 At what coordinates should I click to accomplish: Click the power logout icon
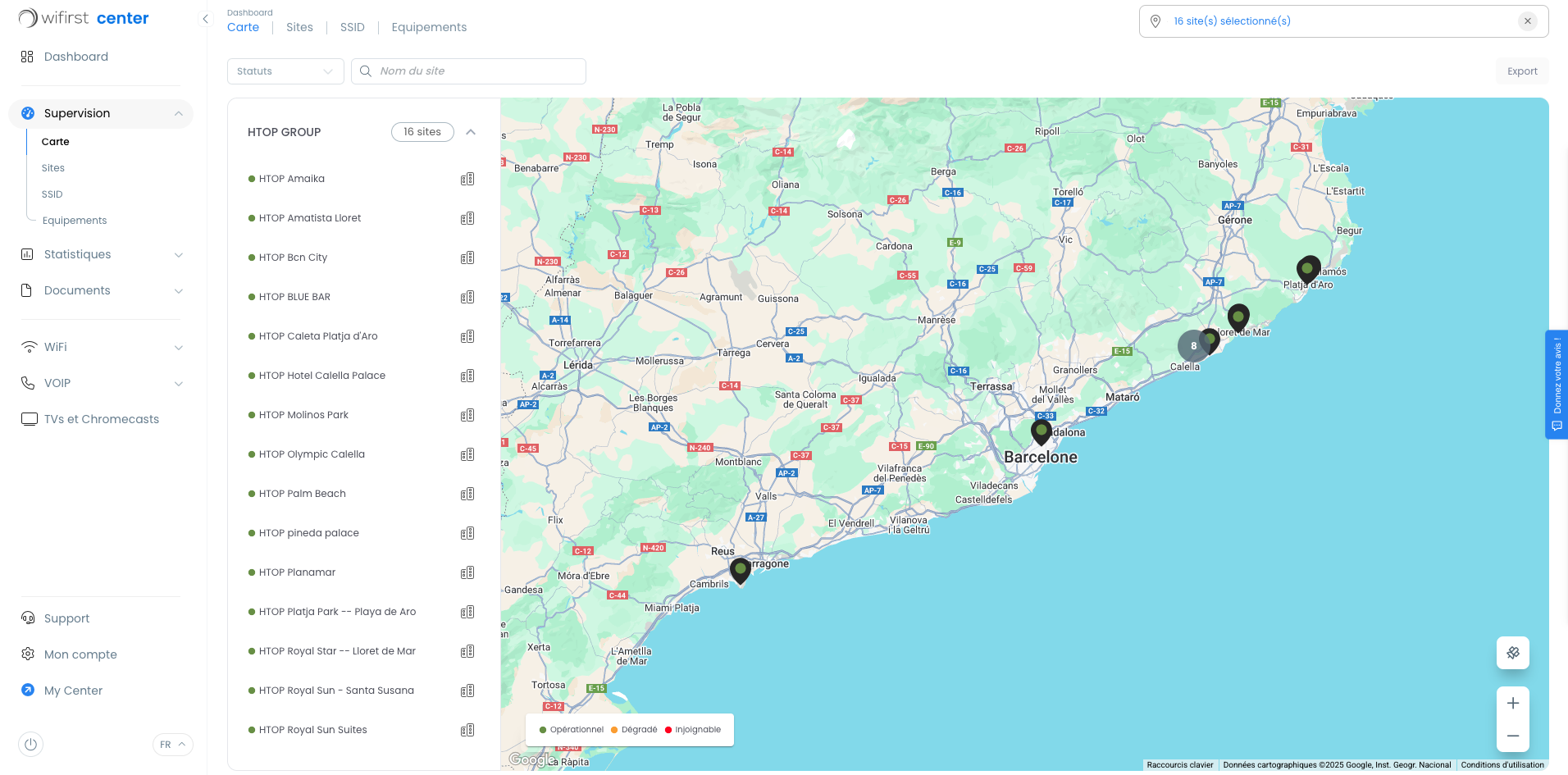[30, 745]
